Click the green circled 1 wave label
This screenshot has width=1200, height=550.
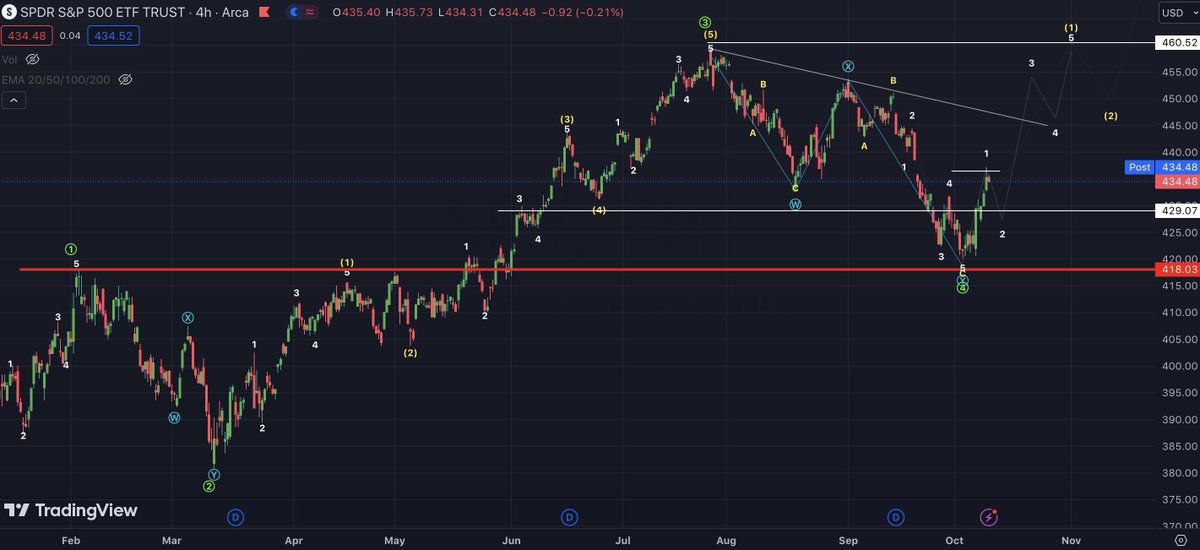coord(71,249)
